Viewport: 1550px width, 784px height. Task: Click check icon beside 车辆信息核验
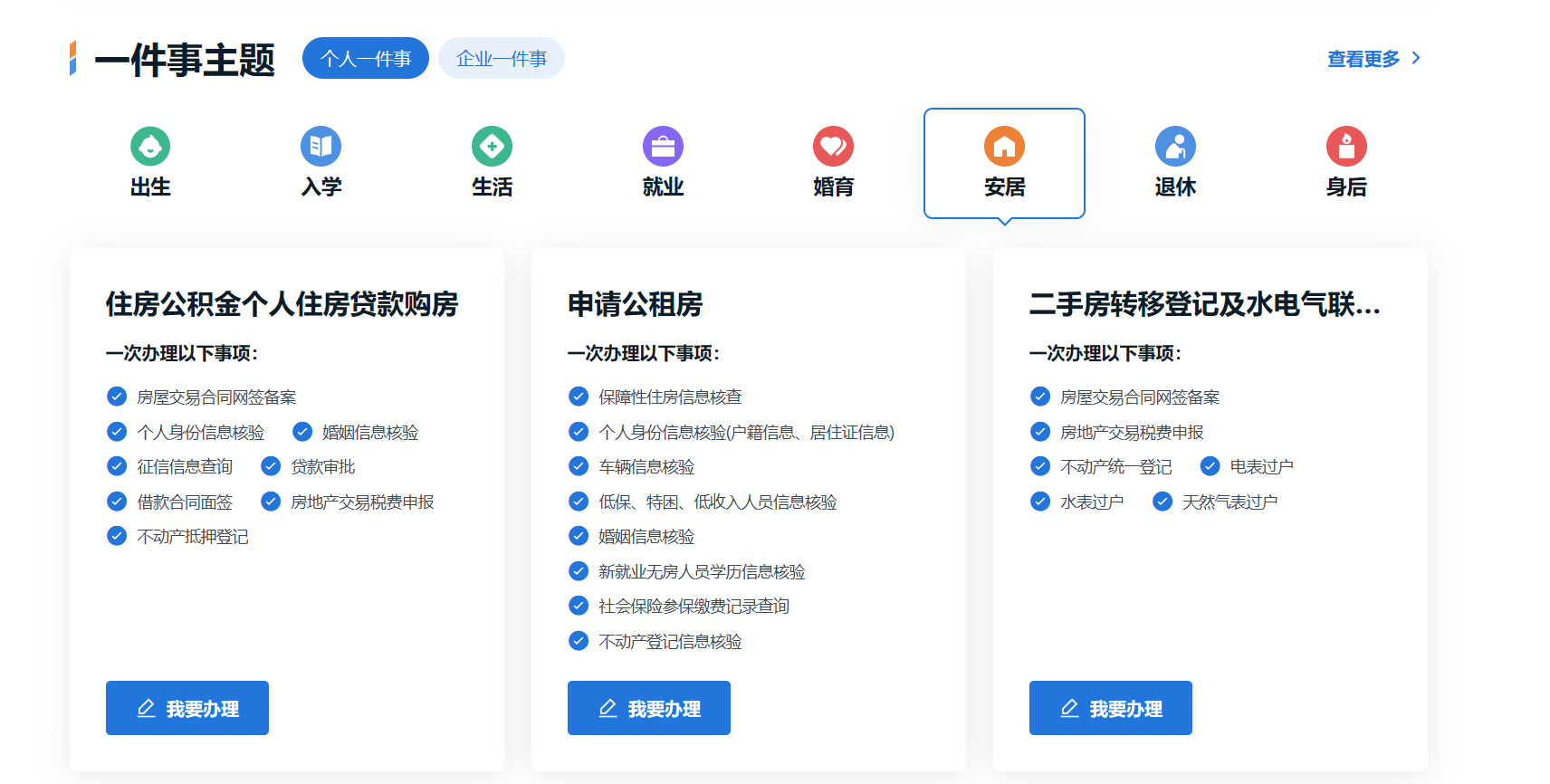click(579, 466)
